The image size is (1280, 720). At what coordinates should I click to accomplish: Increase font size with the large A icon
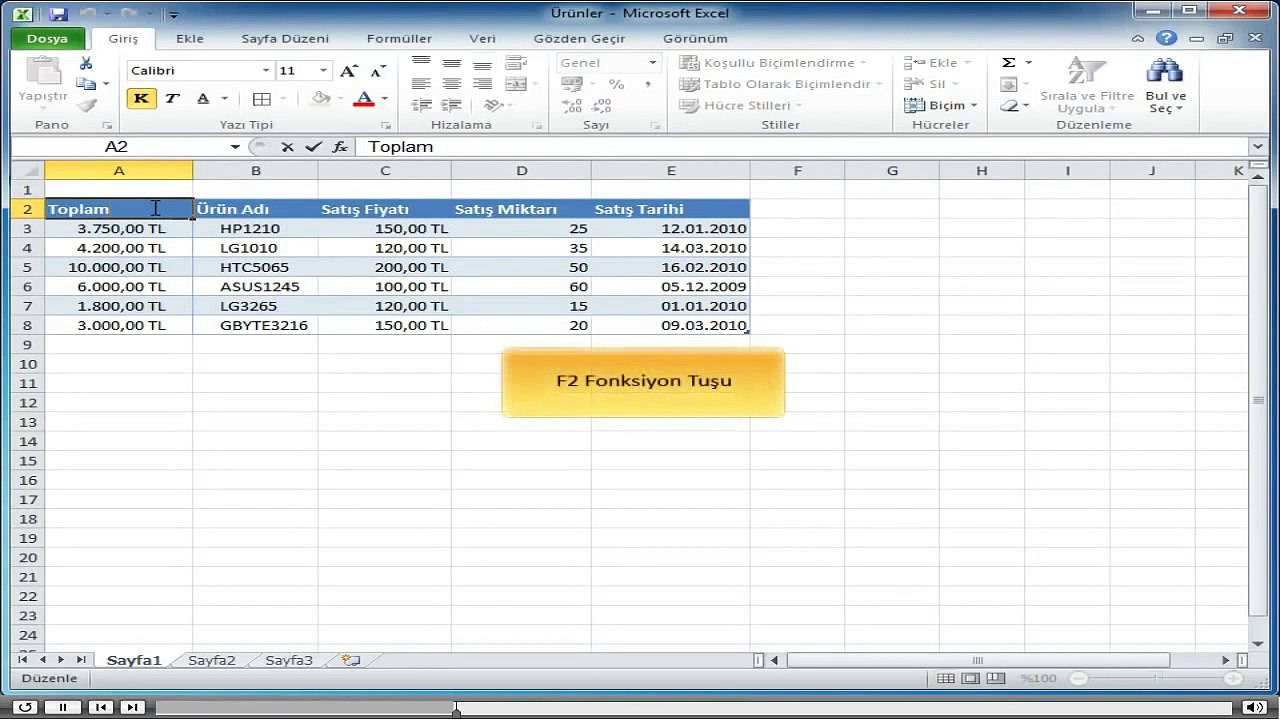tap(348, 71)
